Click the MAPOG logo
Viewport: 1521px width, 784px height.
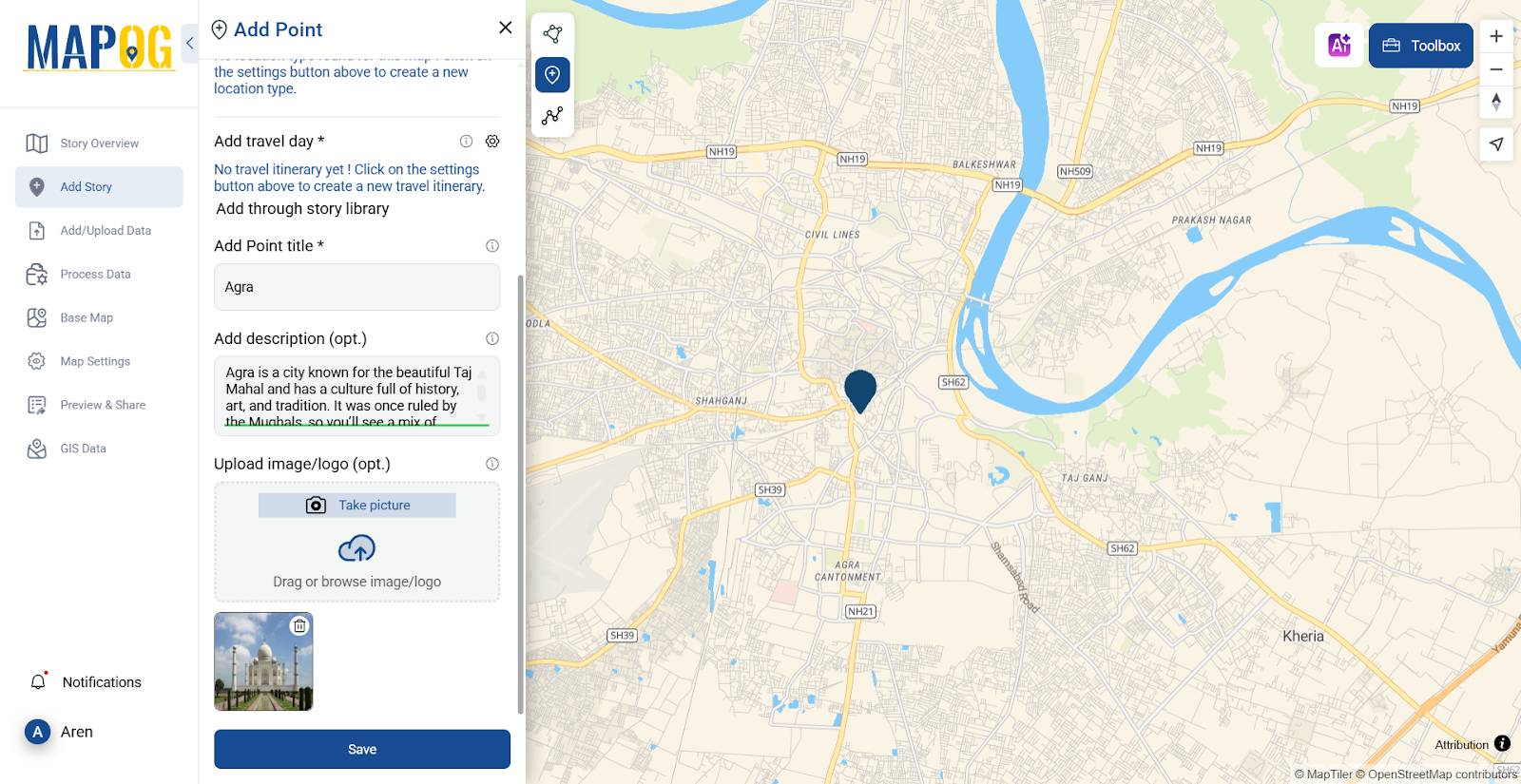pyautogui.click(x=100, y=48)
